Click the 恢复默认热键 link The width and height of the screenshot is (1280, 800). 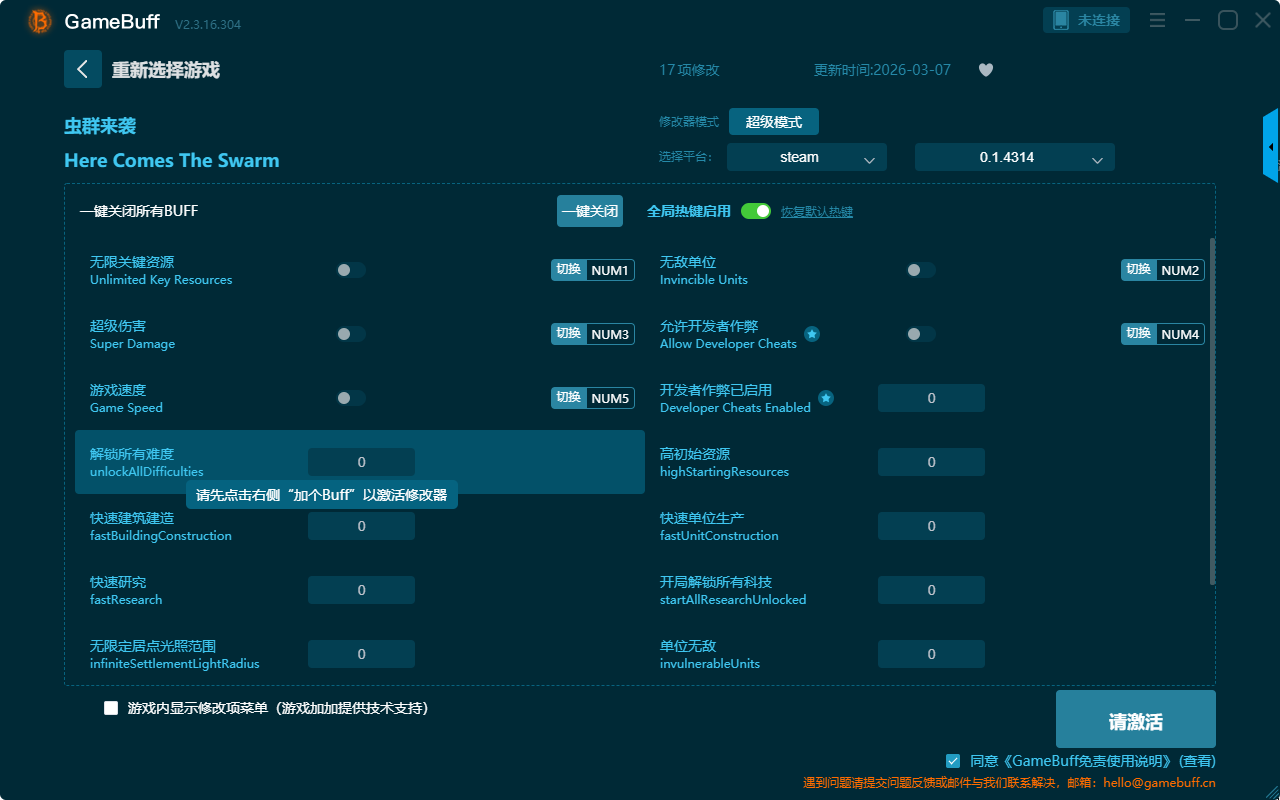click(x=816, y=212)
